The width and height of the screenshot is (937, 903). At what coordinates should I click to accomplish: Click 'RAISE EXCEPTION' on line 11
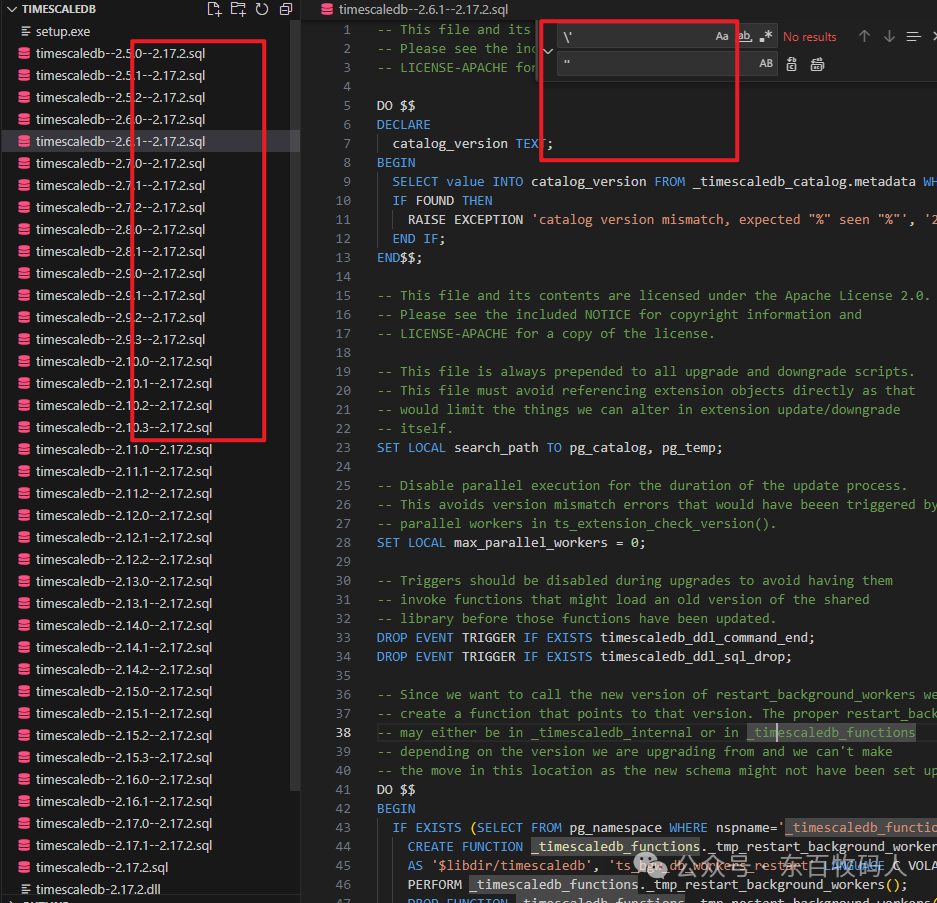tap(465, 220)
